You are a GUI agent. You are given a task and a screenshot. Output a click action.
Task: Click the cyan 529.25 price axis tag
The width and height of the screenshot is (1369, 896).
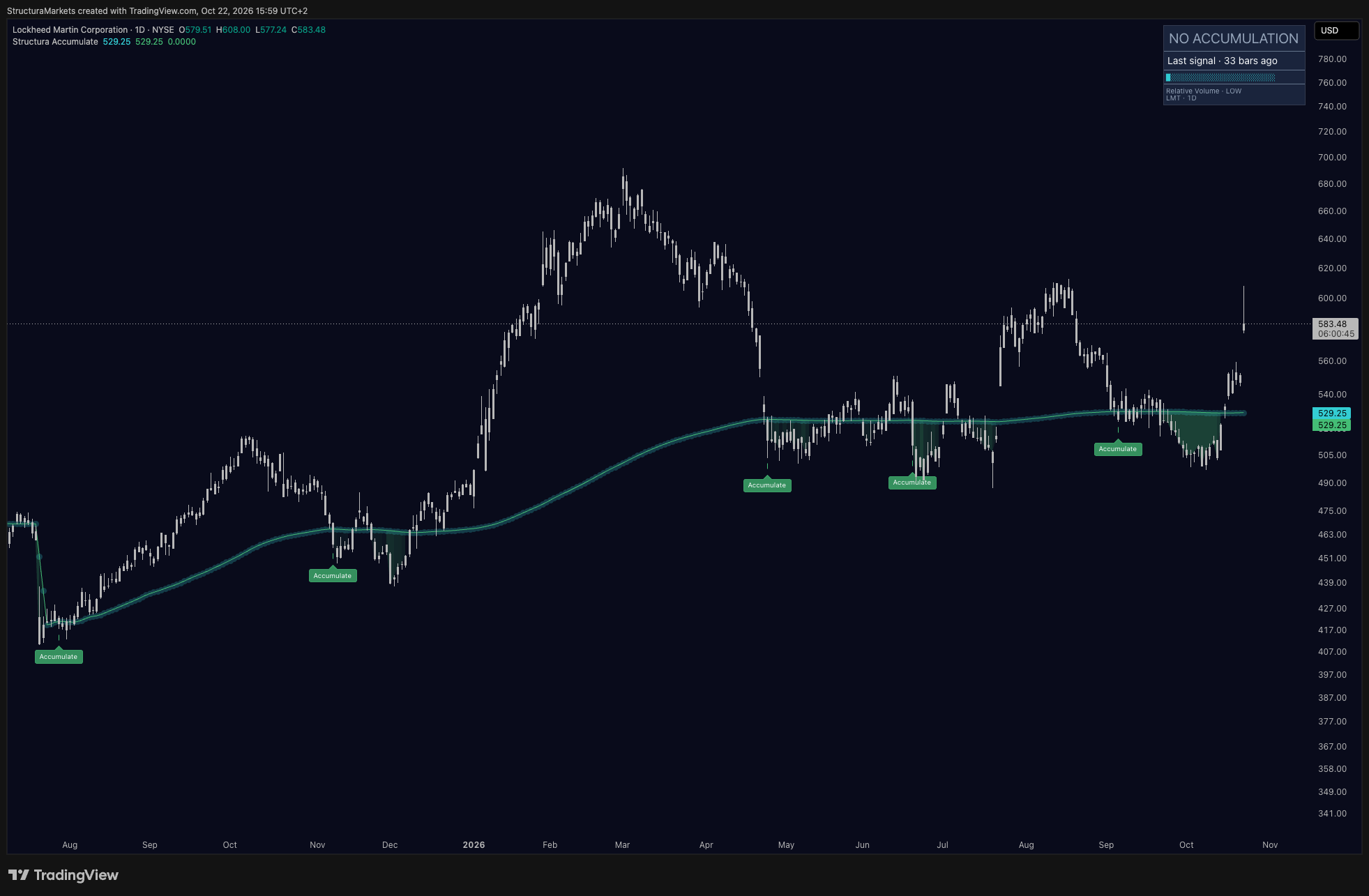click(x=1332, y=413)
